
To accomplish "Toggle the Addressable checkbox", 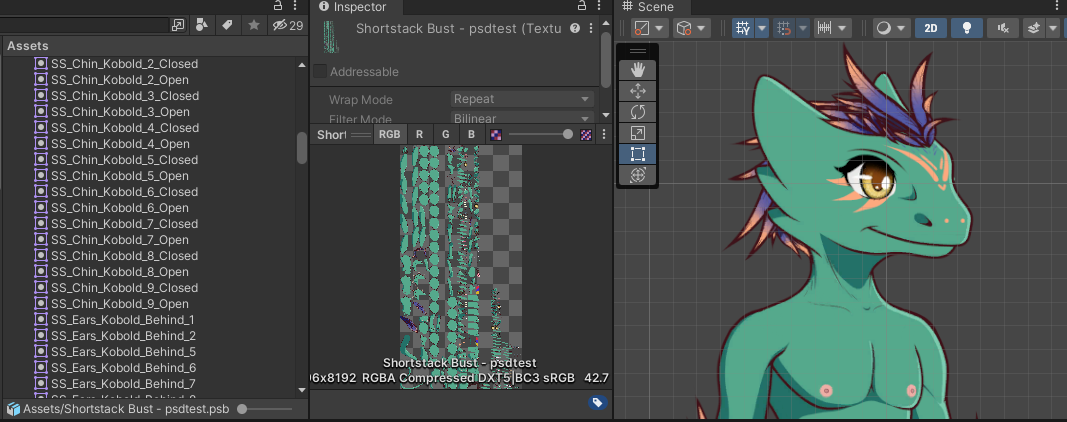I will 320,72.
